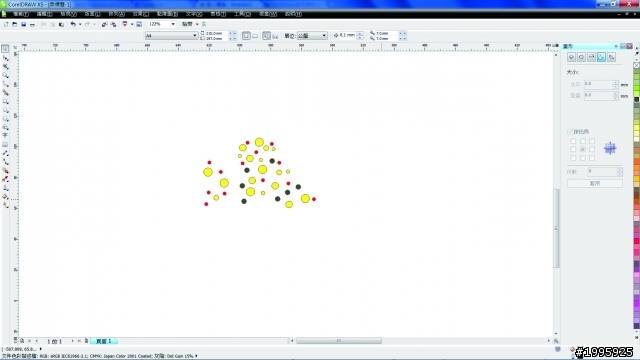
Task: Open the zoom level 122% dropdown
Action: click(173, 24)
